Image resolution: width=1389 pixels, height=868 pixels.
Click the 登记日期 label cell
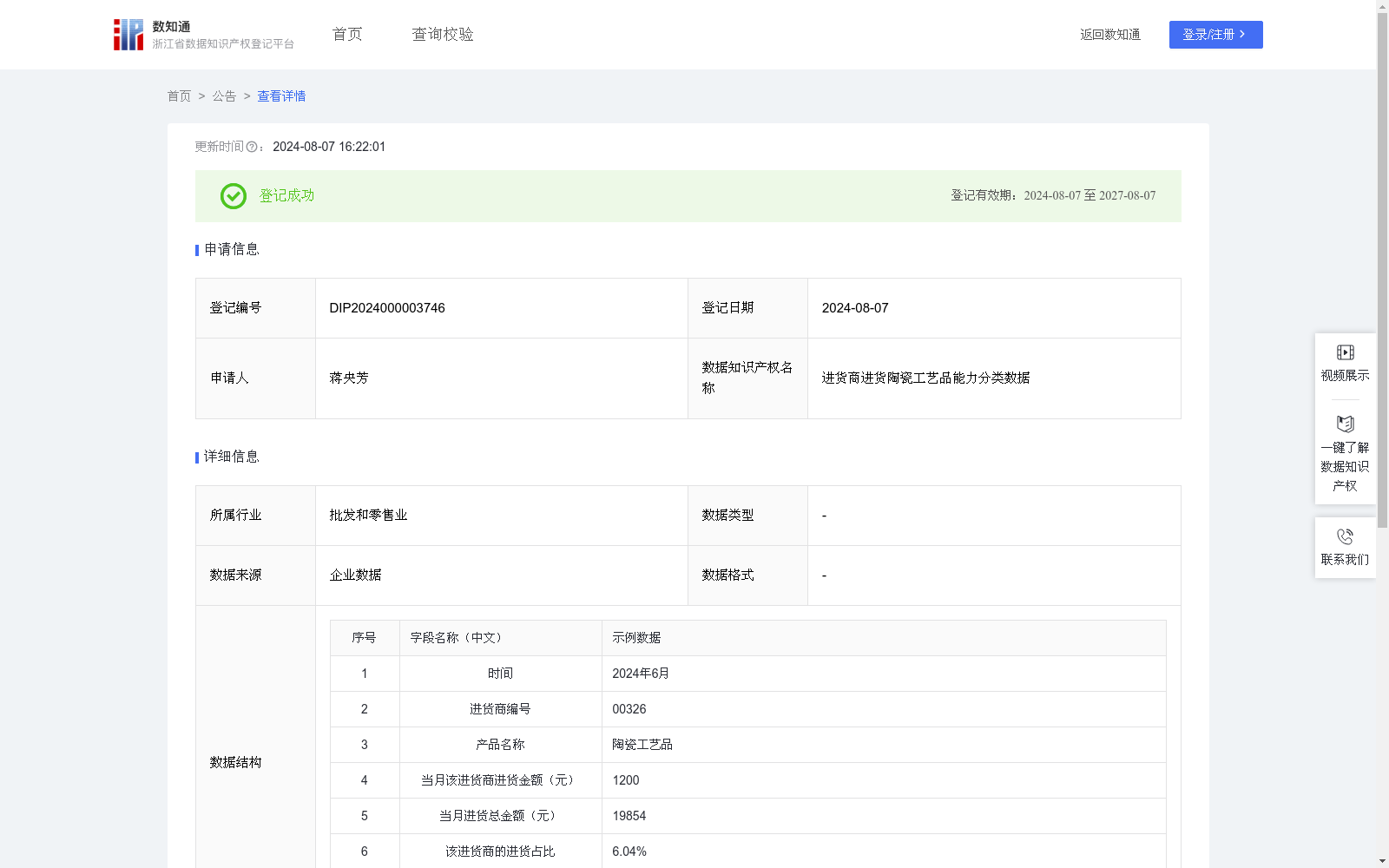point(747,308)
